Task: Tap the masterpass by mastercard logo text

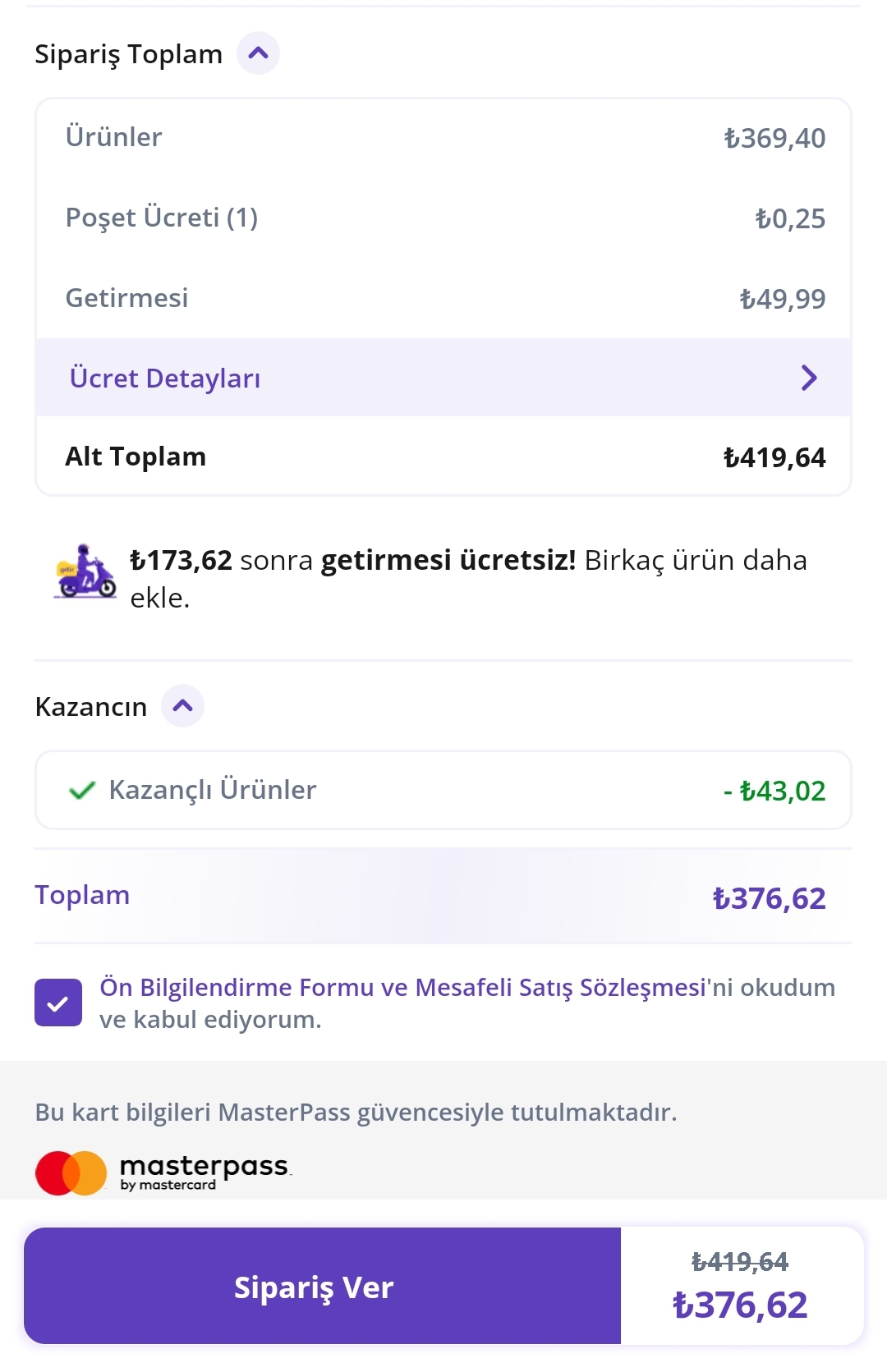Action: 205,1172
